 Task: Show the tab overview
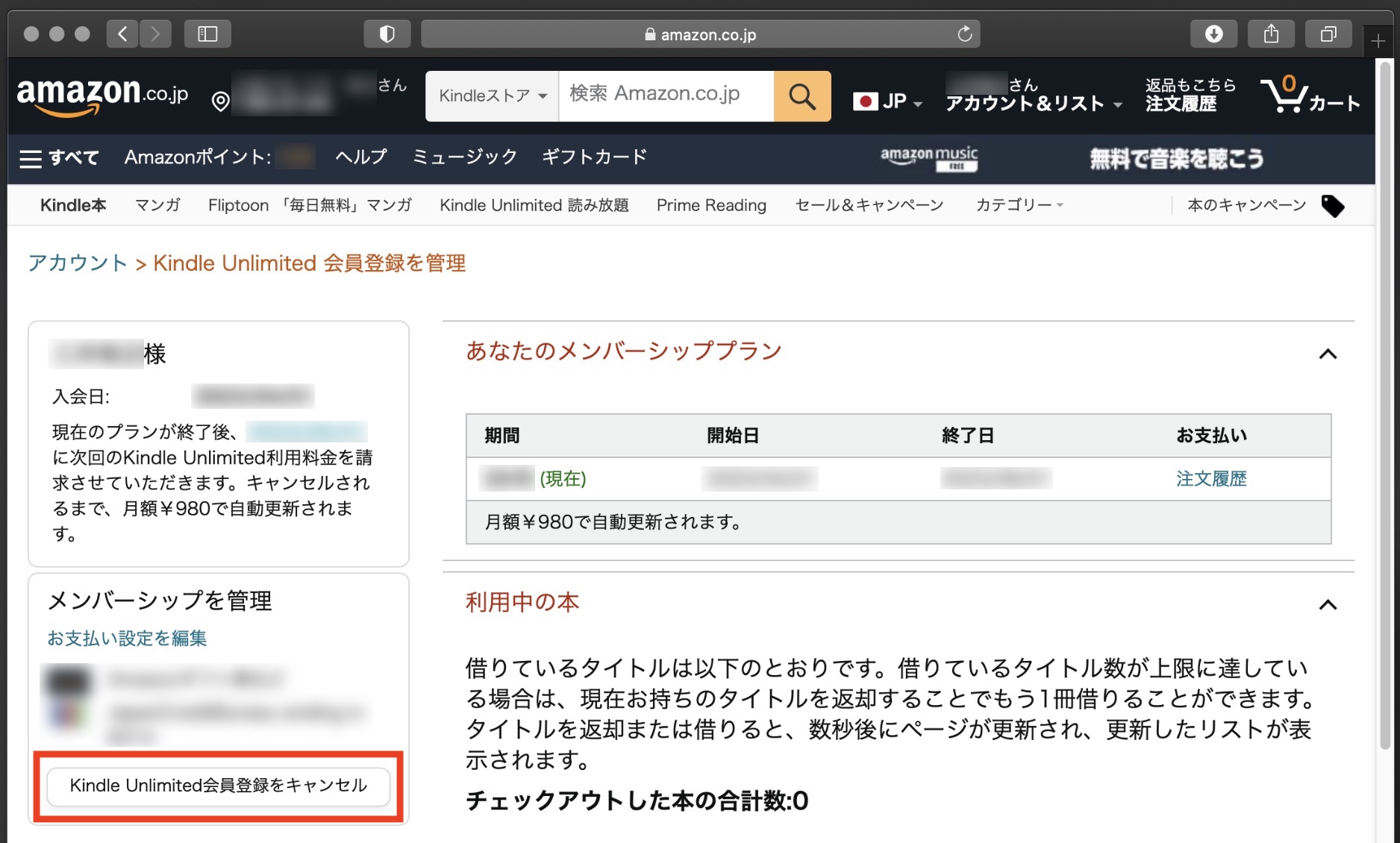coord(1328,34)
